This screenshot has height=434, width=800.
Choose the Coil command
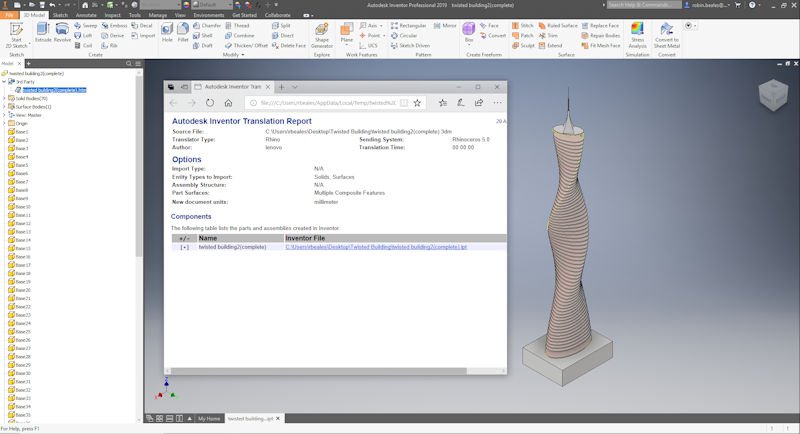(83, 45)
